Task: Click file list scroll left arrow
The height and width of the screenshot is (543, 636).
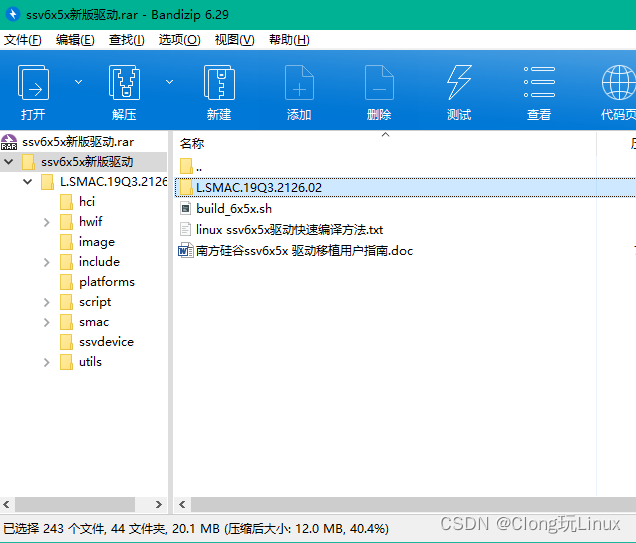Action: [x=182, y=504]
